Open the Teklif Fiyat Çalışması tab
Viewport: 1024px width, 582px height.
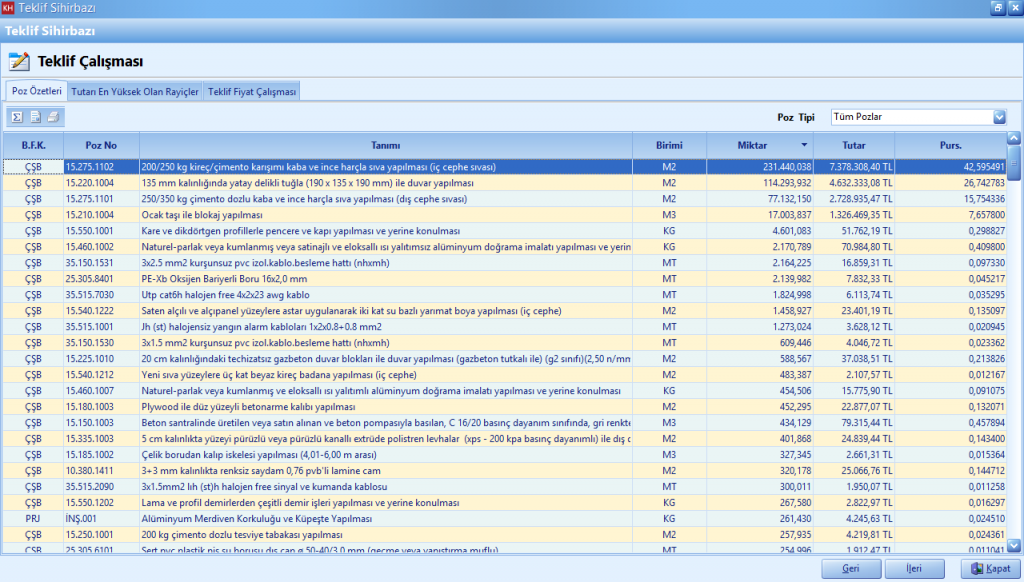[x=252, y=92]
